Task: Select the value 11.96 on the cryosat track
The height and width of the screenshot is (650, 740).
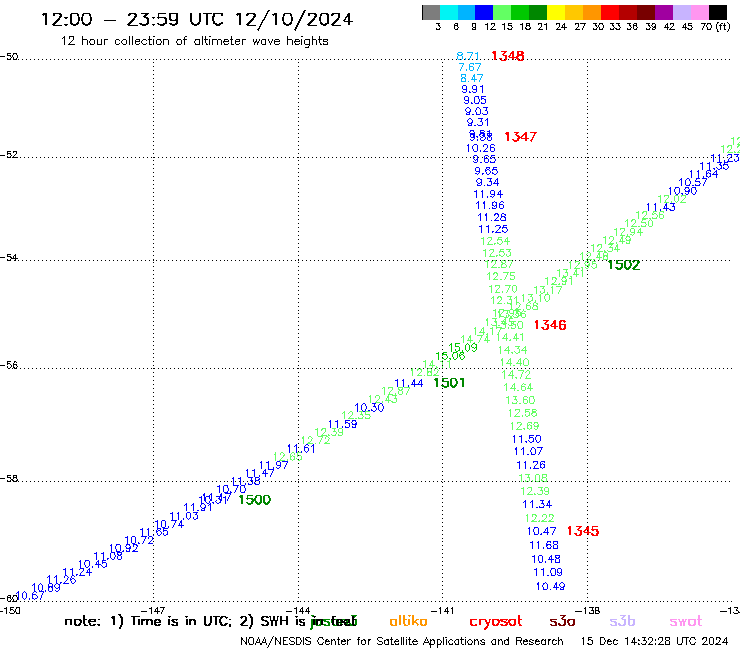Action: 490,205
